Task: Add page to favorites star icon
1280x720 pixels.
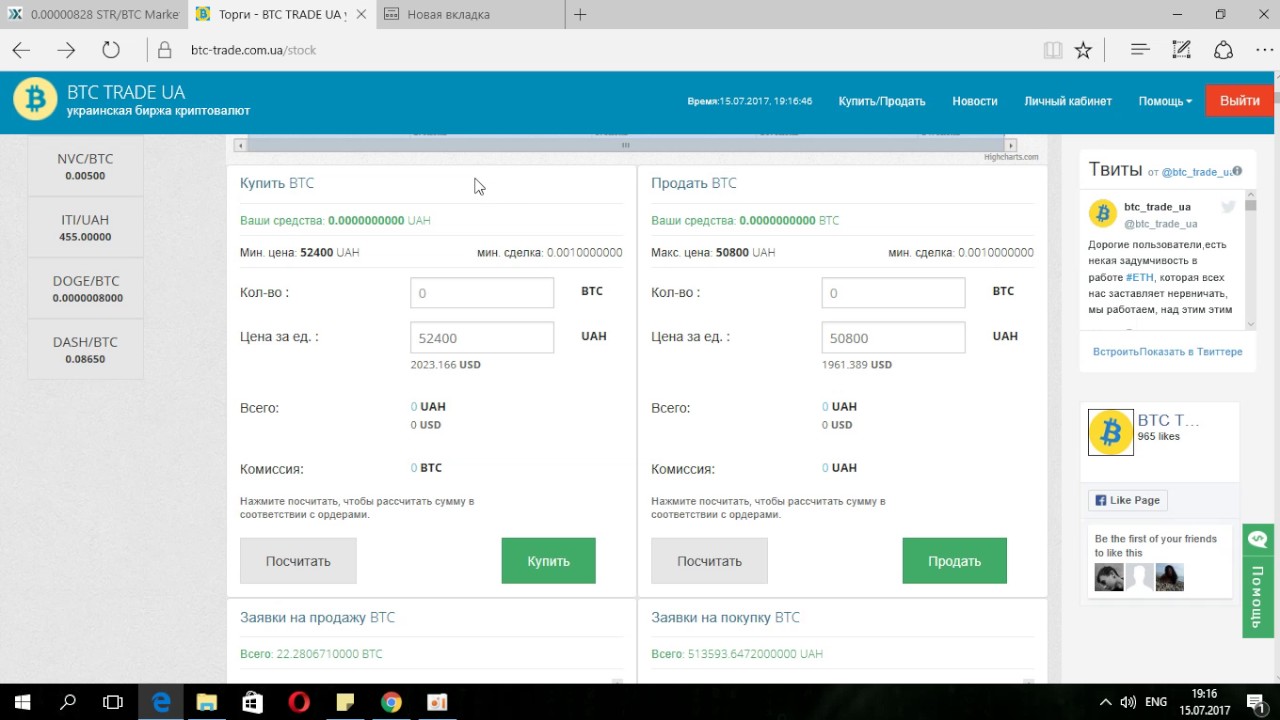Action: [1083, 50]
